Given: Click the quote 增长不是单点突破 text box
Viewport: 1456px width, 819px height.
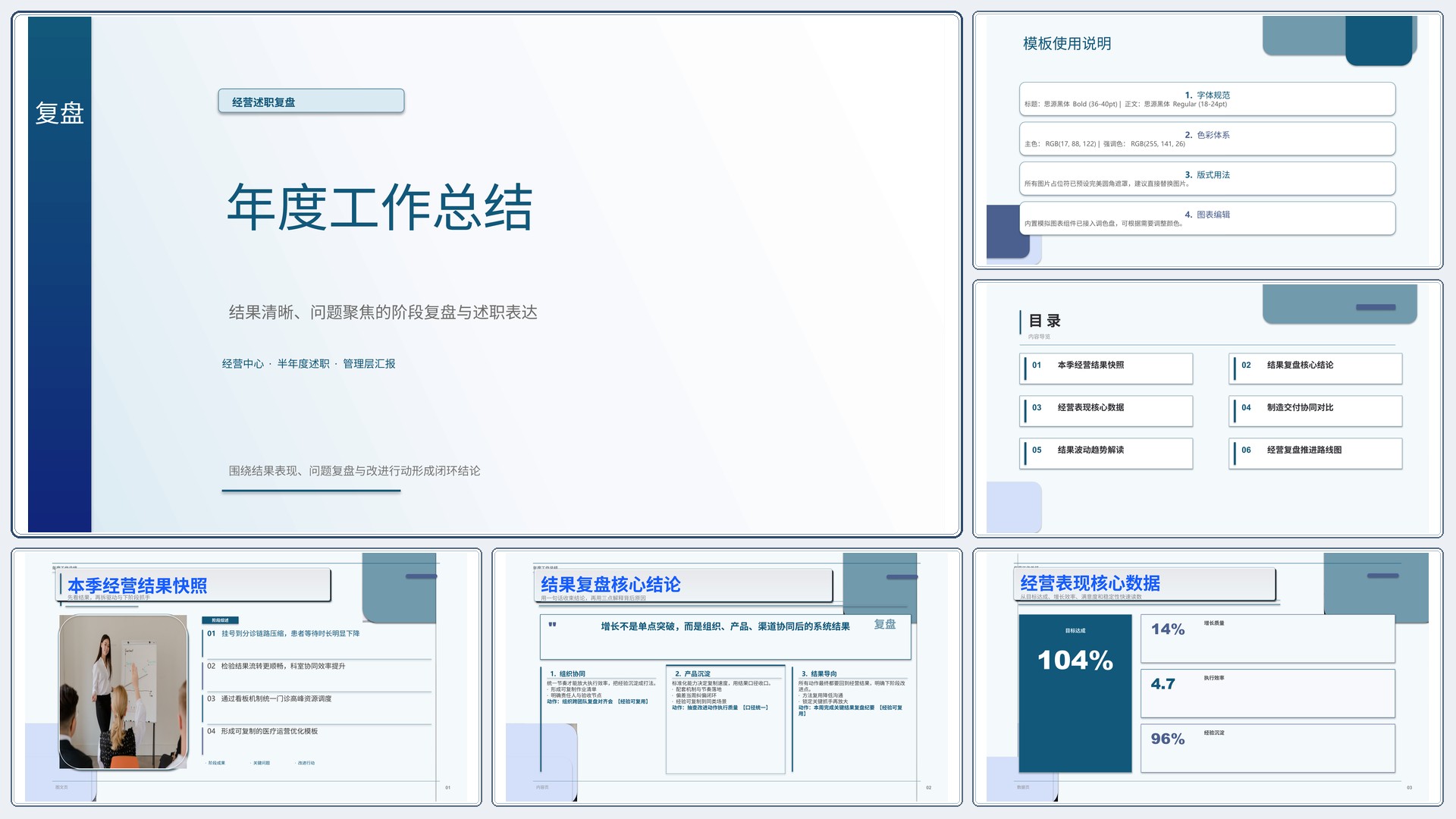Looking at the screenshot, I should 726,637.
